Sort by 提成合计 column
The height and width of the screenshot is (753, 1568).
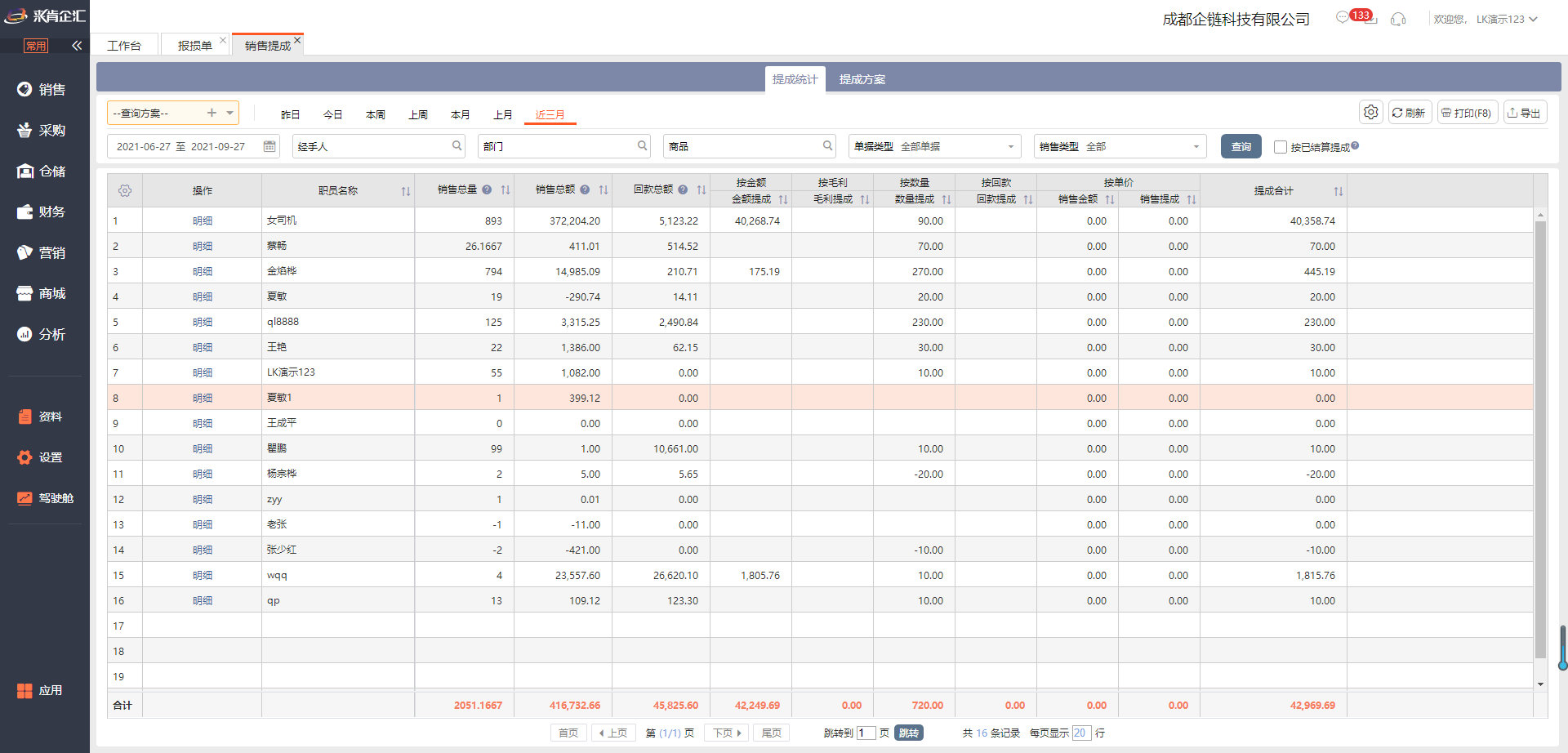pyautogui.click(x=1338, y=191)
